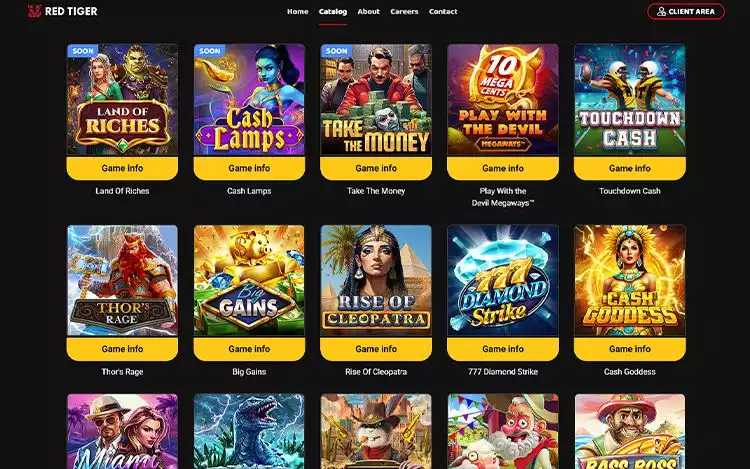Click the Red Tiger logo

pos(63,11)
